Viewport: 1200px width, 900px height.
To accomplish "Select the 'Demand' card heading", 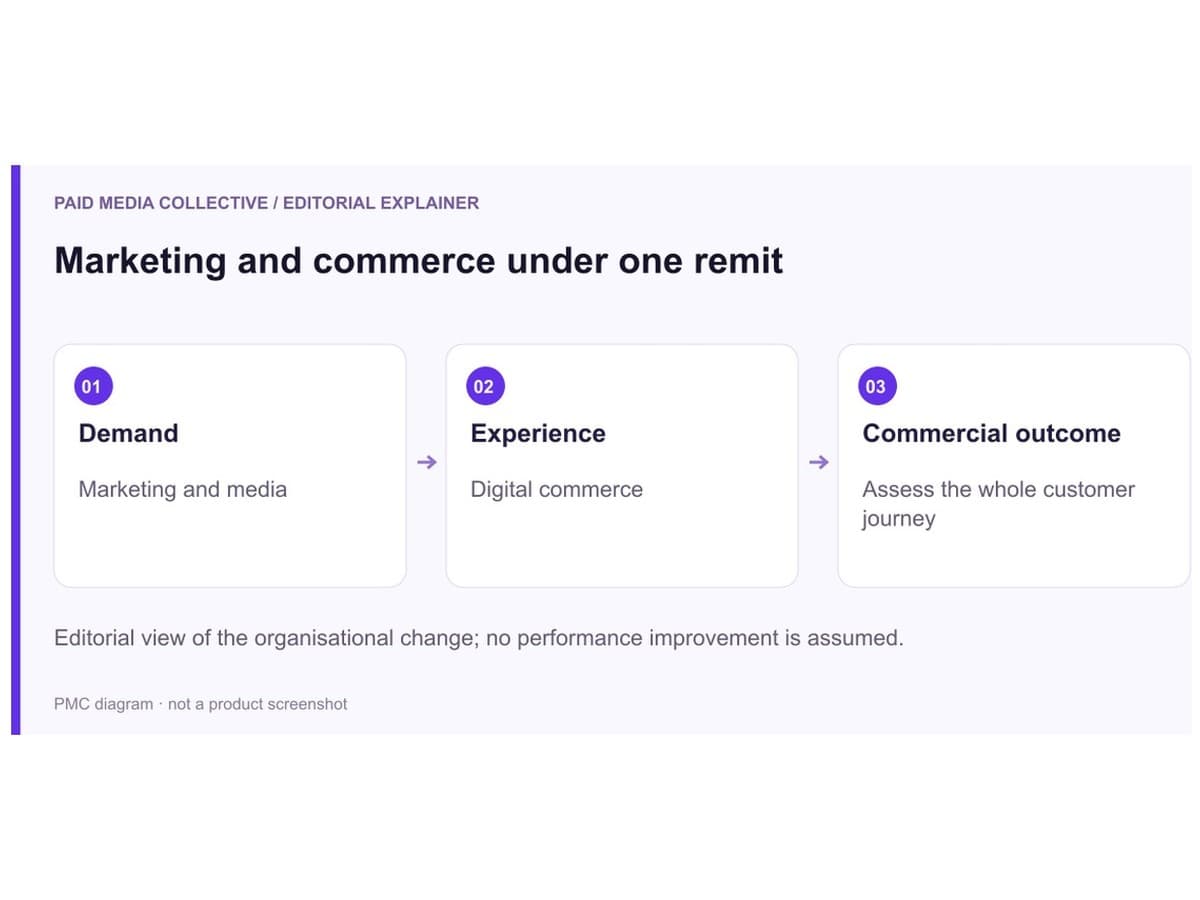I will tap(128, 433).
